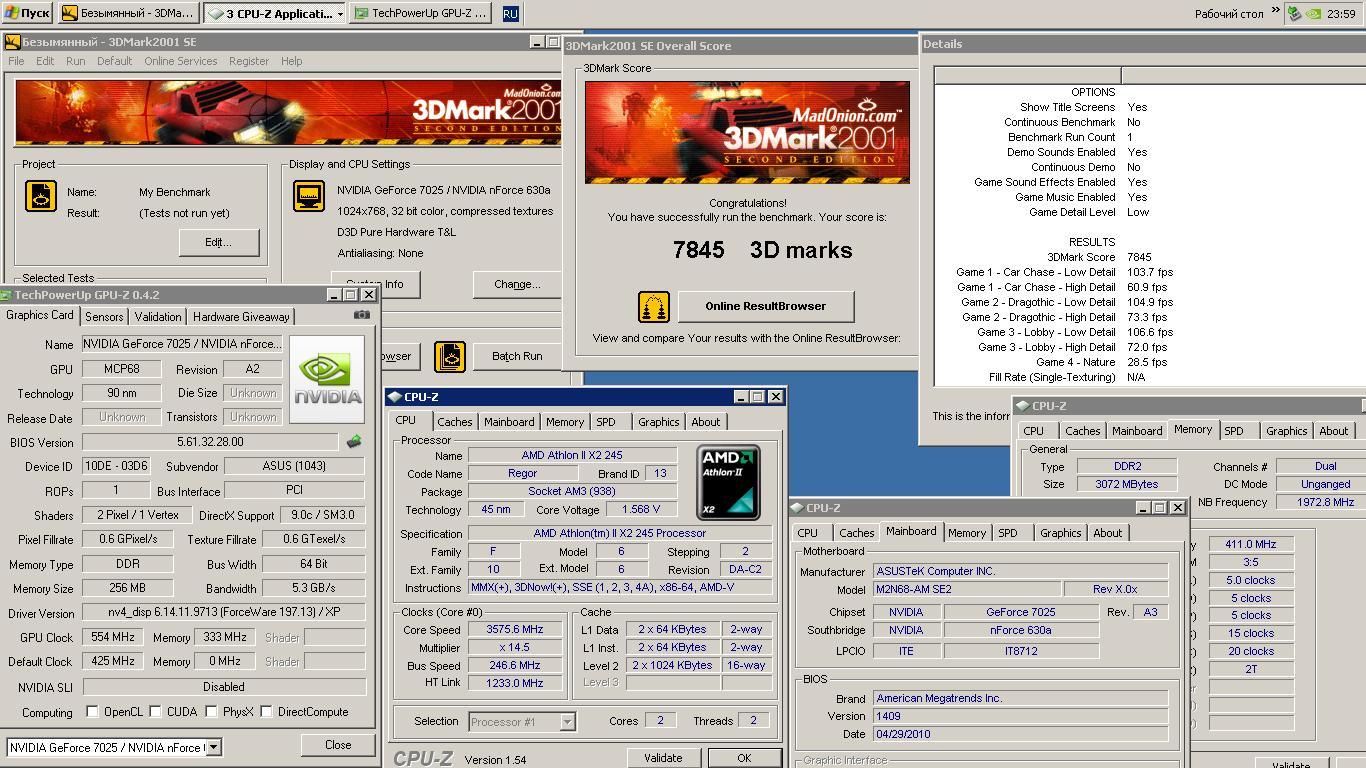This screenshot has width=1366, height=768.
Task: Click the Batch Run icon in 3DMark2001
Action: tap(450, 357)
